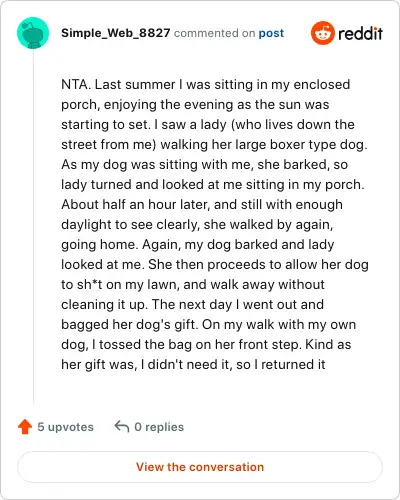Screen dimensions: 400x500
Task: Open the Simple_Web_8827 user profile
Action: (116, 33)
